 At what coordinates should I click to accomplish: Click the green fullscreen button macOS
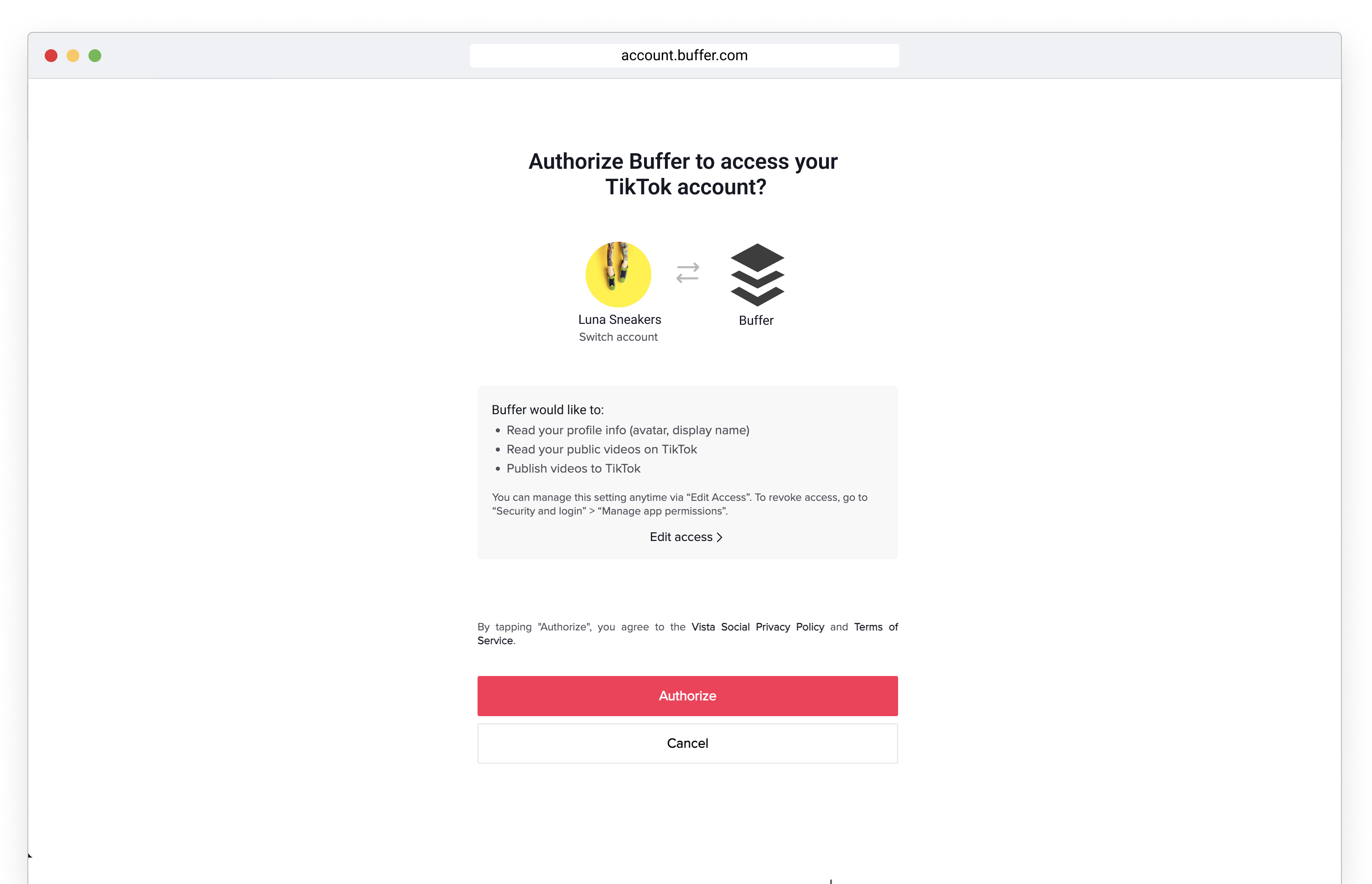point(95,55)
